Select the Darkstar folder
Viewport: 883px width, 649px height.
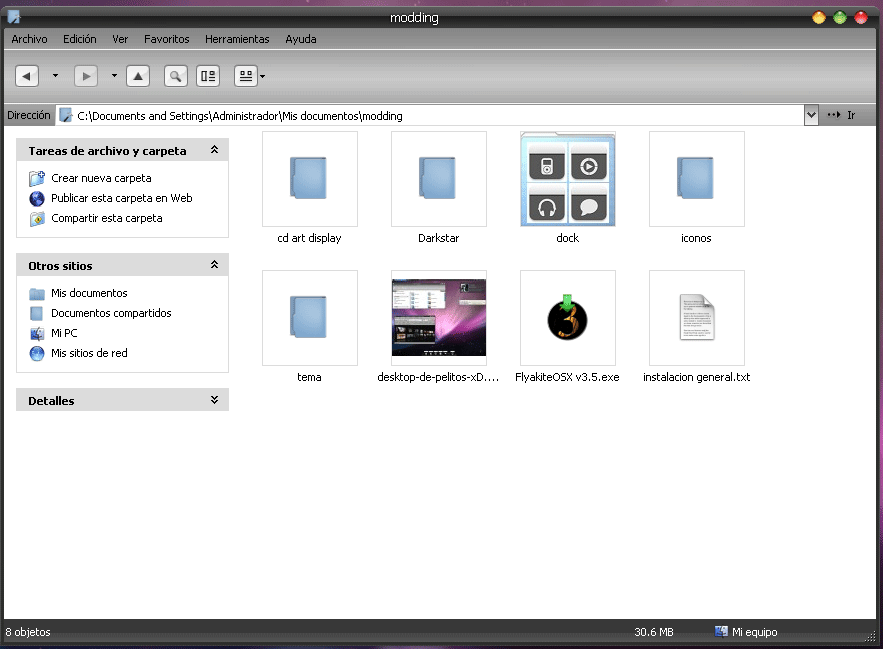pyautogui.click(x=439, y=179)
